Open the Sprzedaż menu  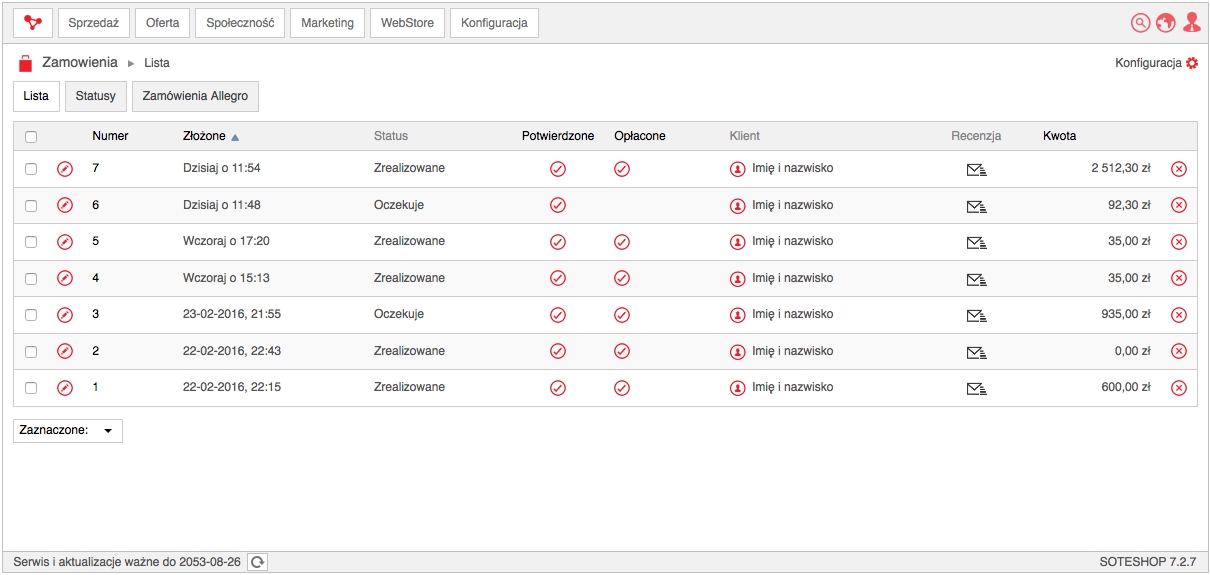pyautogui.click(x=94, y=22)
